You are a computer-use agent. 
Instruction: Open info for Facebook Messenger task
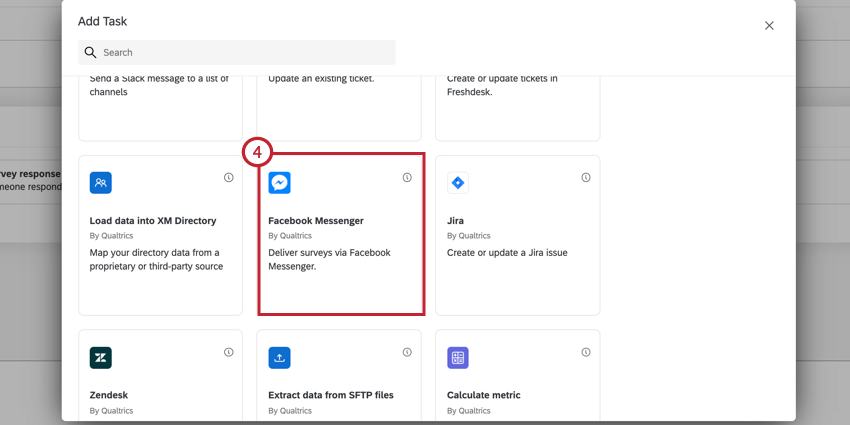(x=407, y=177)
